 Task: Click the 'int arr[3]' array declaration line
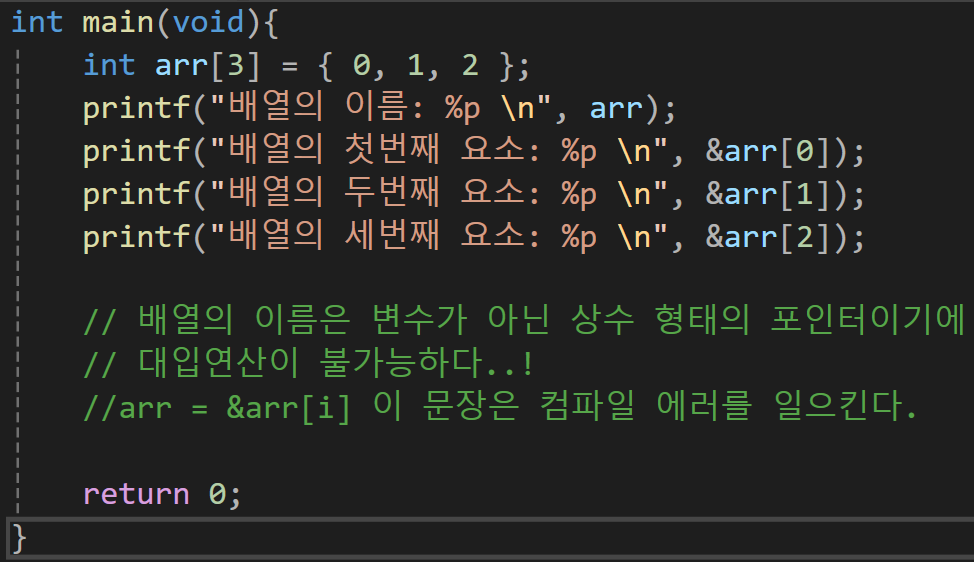coord(306,65)
